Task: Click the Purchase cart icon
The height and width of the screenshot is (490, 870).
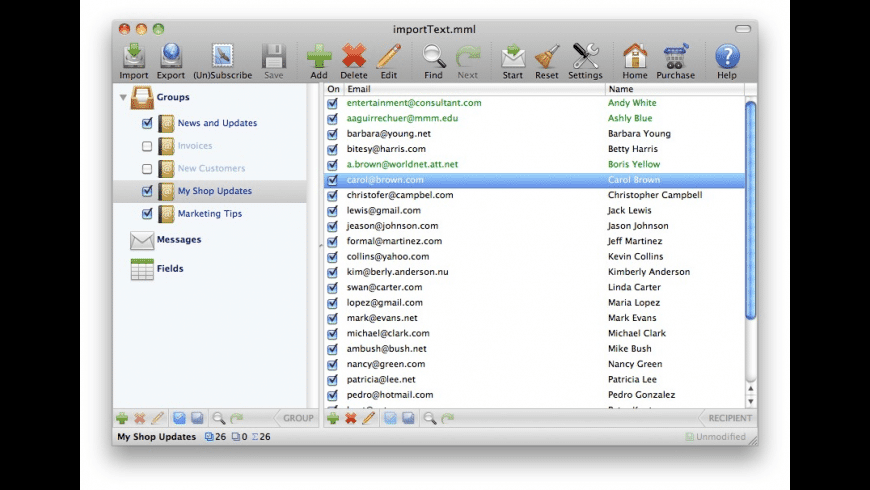Action: point(676,57)
